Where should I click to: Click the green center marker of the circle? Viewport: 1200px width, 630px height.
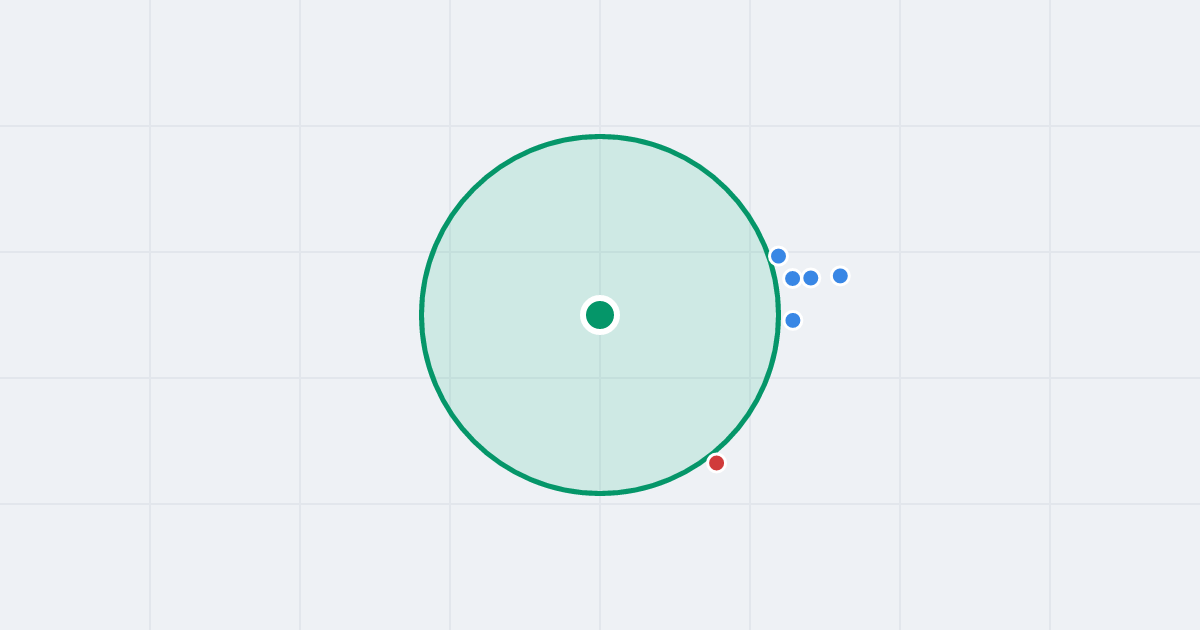pyautogui.click(x=600, y=315)
